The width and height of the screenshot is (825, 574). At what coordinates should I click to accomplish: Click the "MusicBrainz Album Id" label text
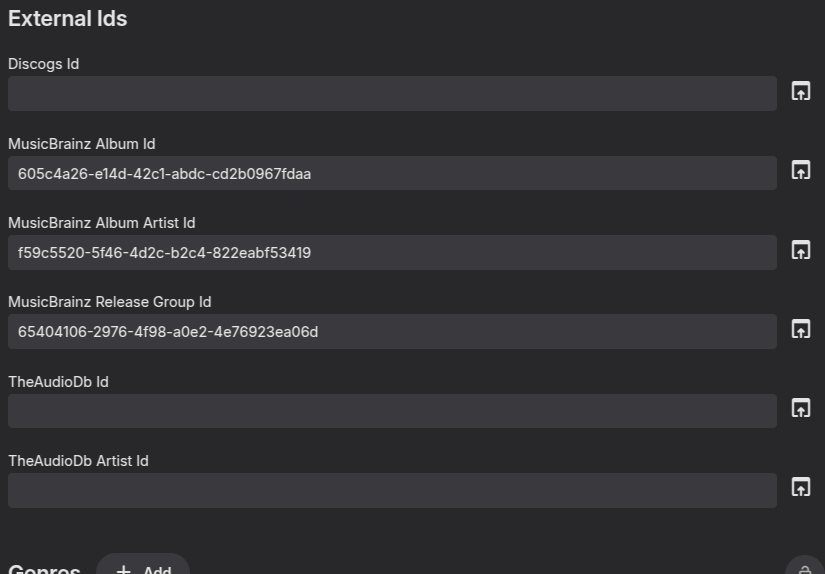[x=81, y=144]
